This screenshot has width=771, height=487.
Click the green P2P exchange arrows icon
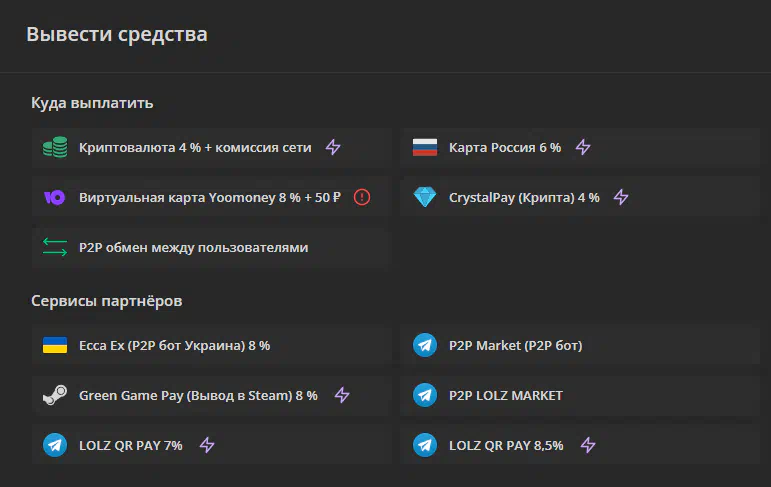tap(55, 247)
